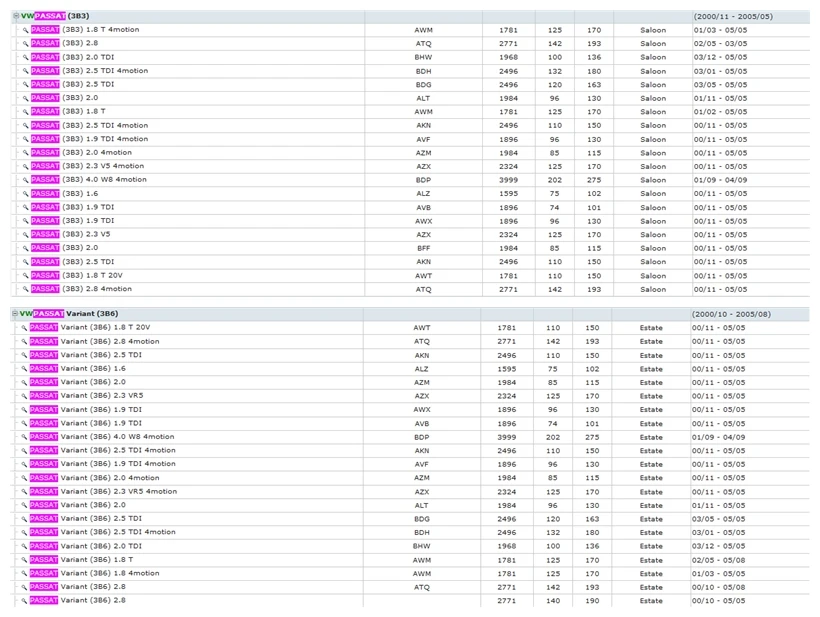Open PASSAT Variant (3B6) 2.0 ALT entry
Viewport: 820px width, 617px height.
point(78,505)
